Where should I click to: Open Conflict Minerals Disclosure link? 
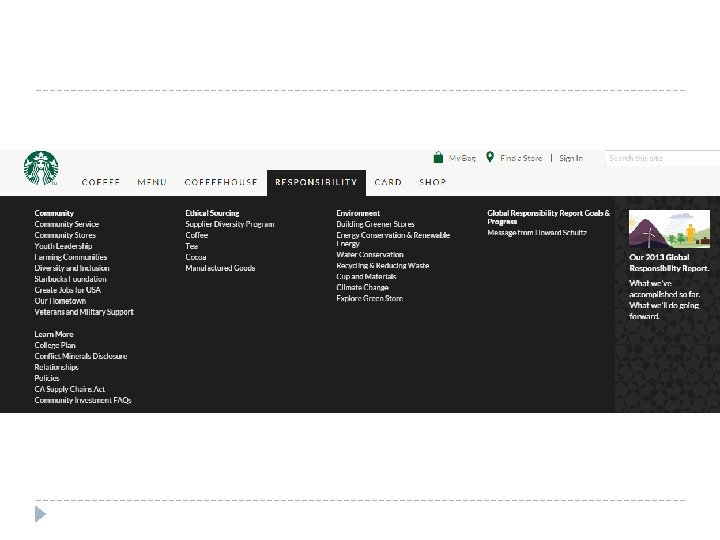coord(81,356)
